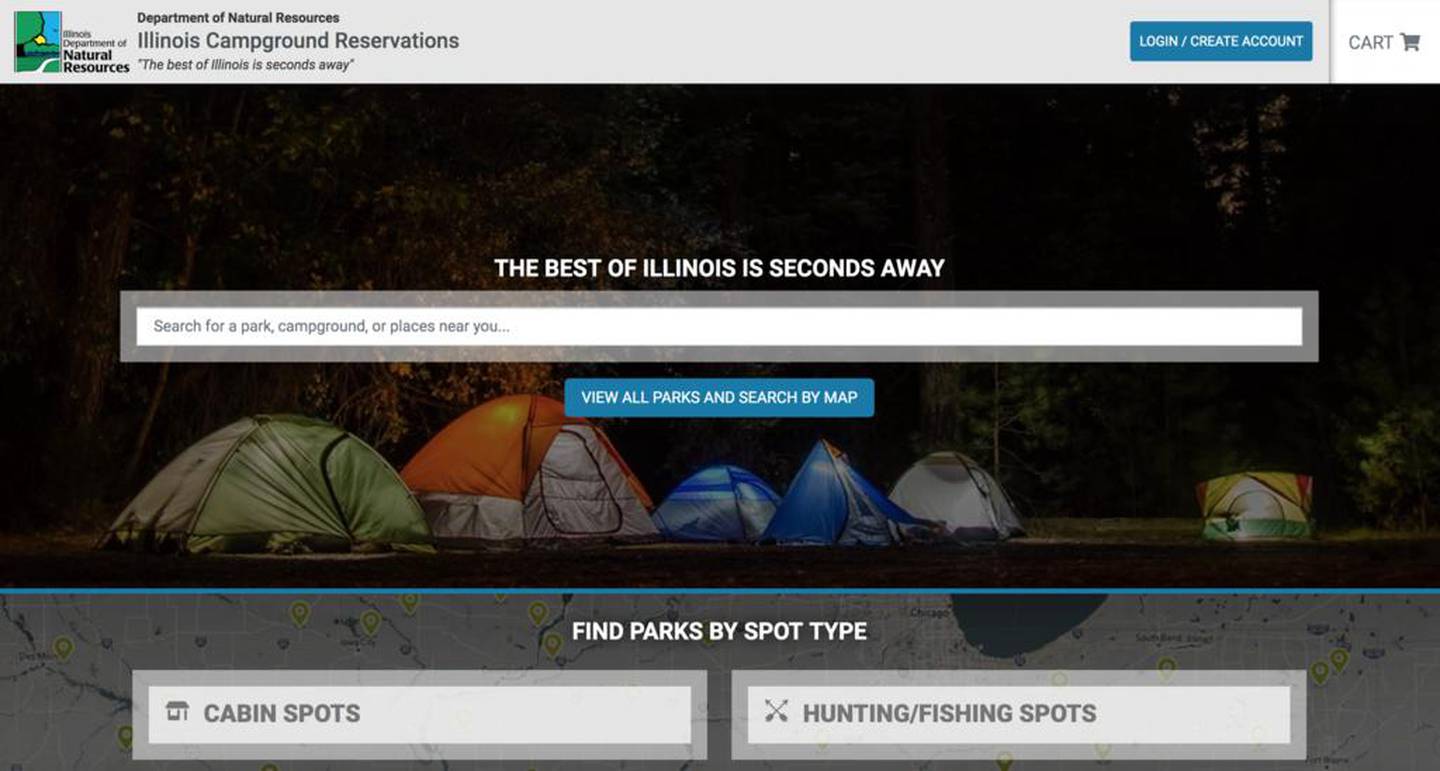Open the CART tab in header

pyautogui.click(x=1385, y=42)
